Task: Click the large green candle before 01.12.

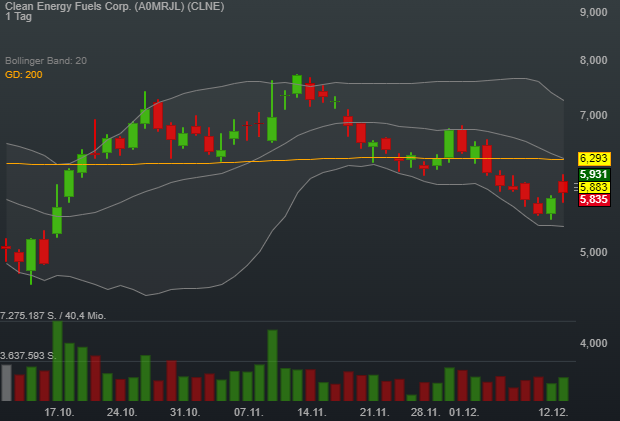Action: [x=449, y=143]
